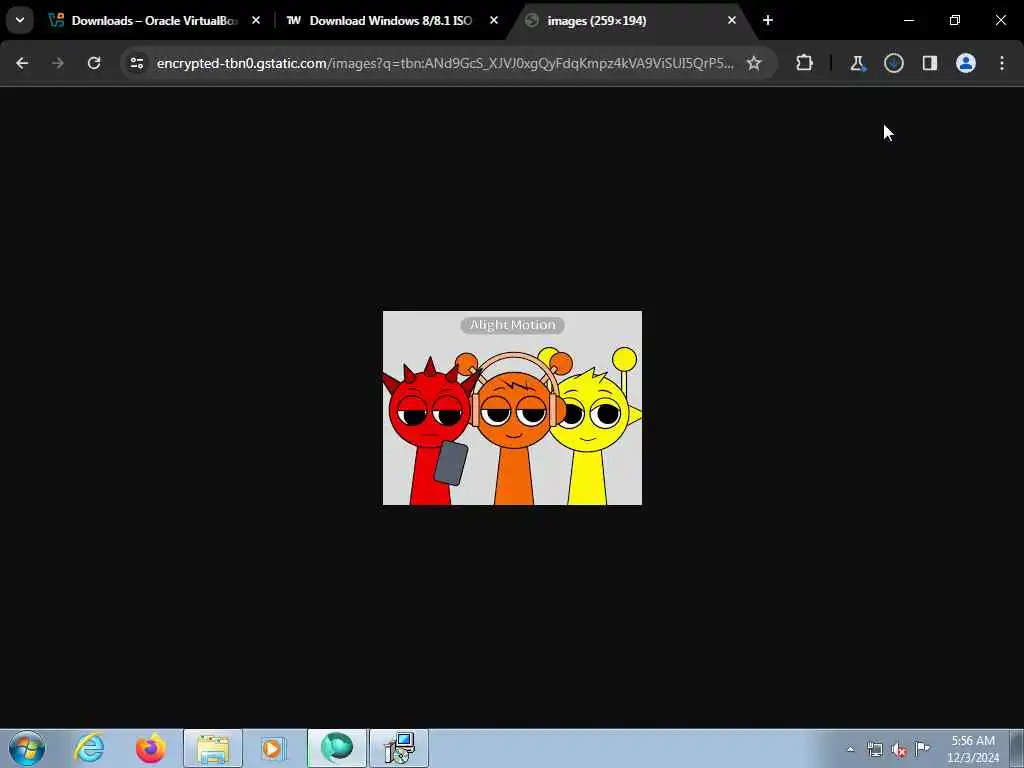Open Chrome Labs flask icon
This screenshot has height=768, width=1024.
point(857,63)
